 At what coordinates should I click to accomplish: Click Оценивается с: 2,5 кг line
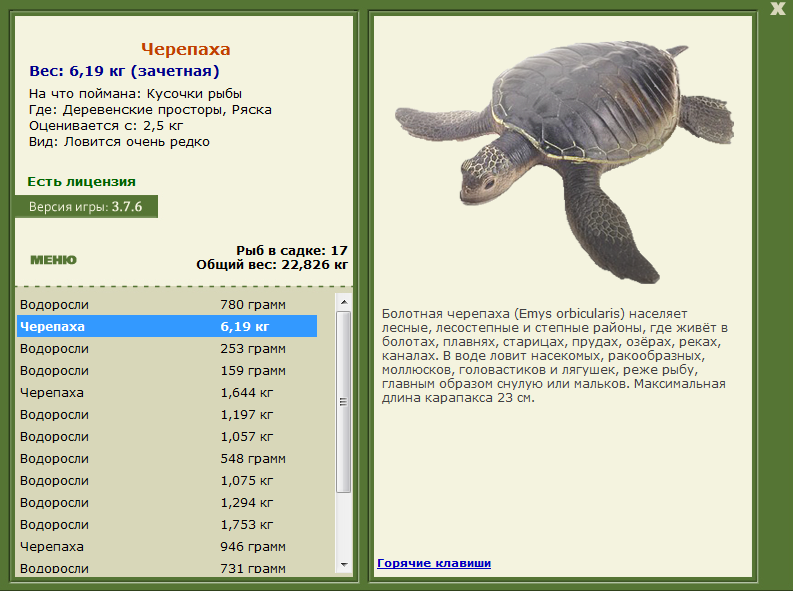(106, 125)
